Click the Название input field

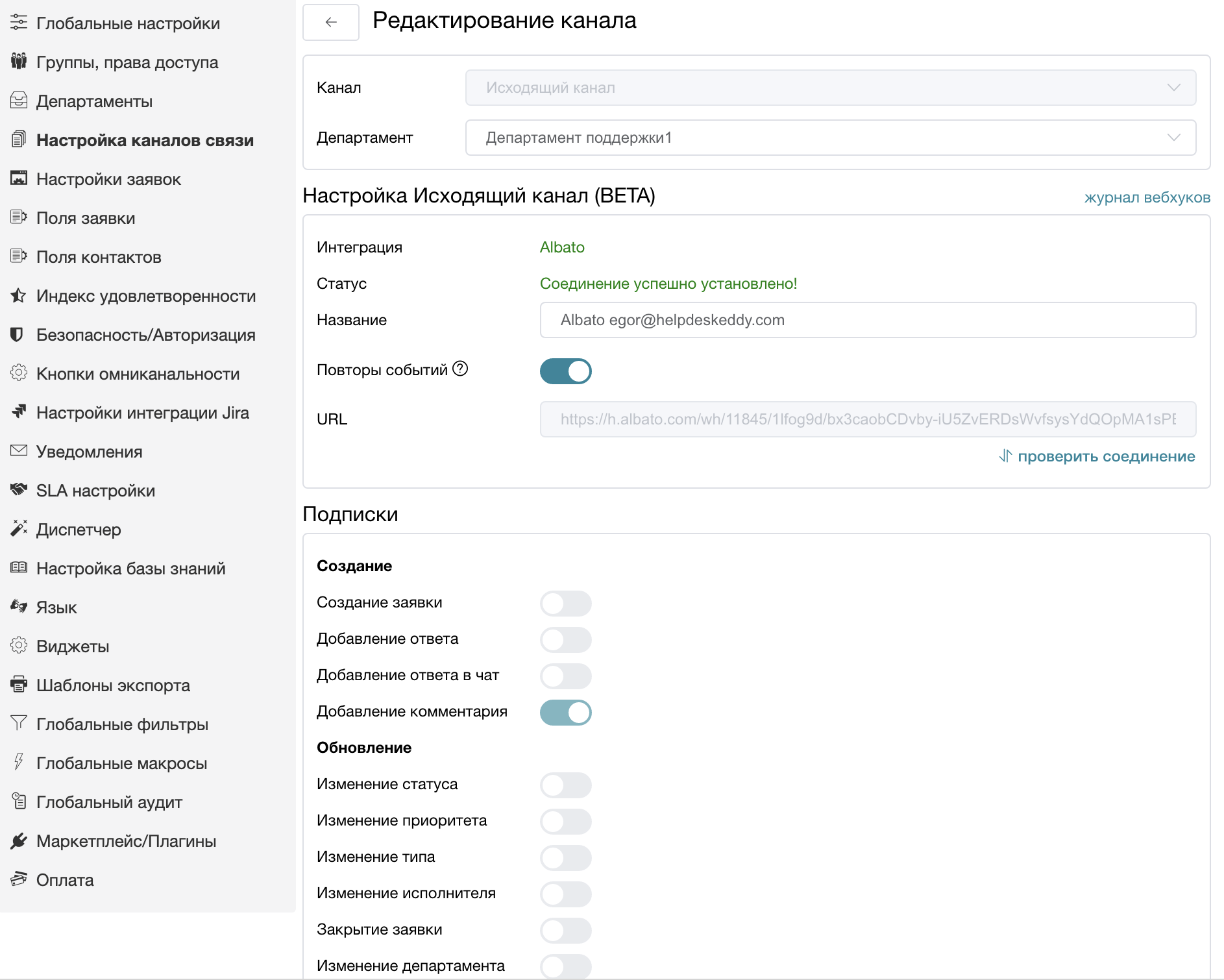click(868, 320)
